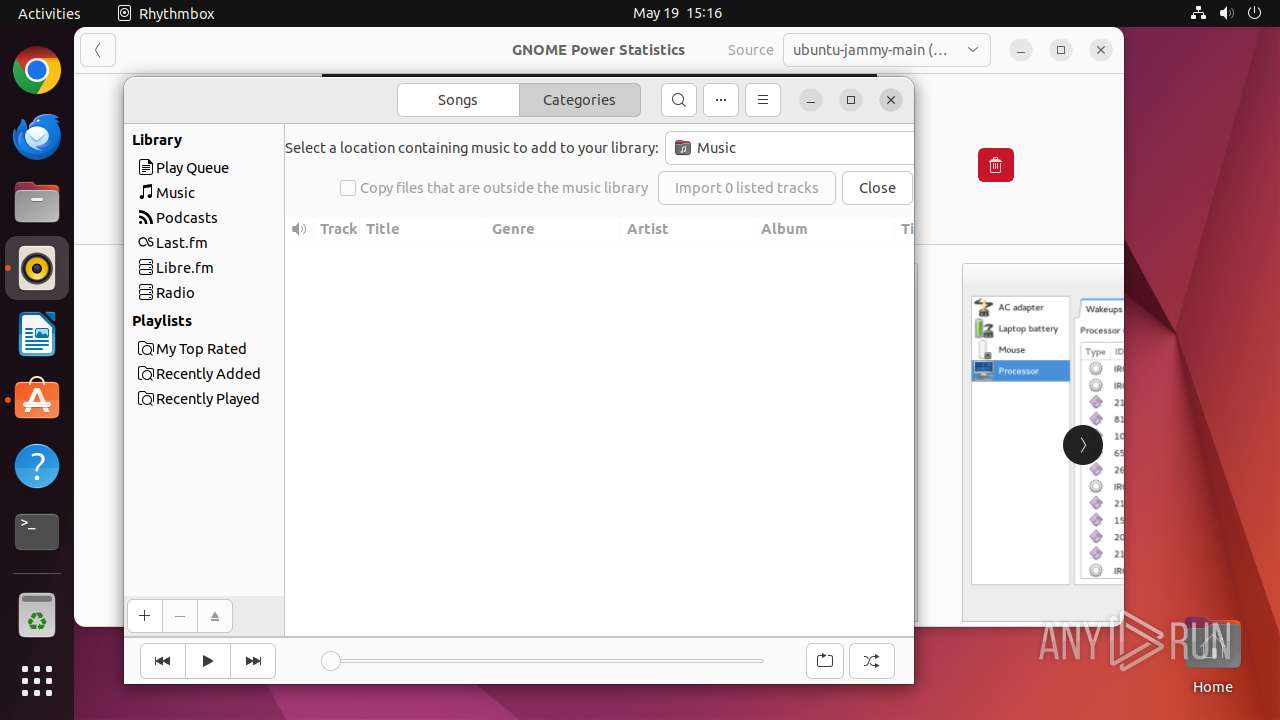This screenshot has height=720, width=1280.
Task: Sort by the Title column header
Action: [424, 229]
